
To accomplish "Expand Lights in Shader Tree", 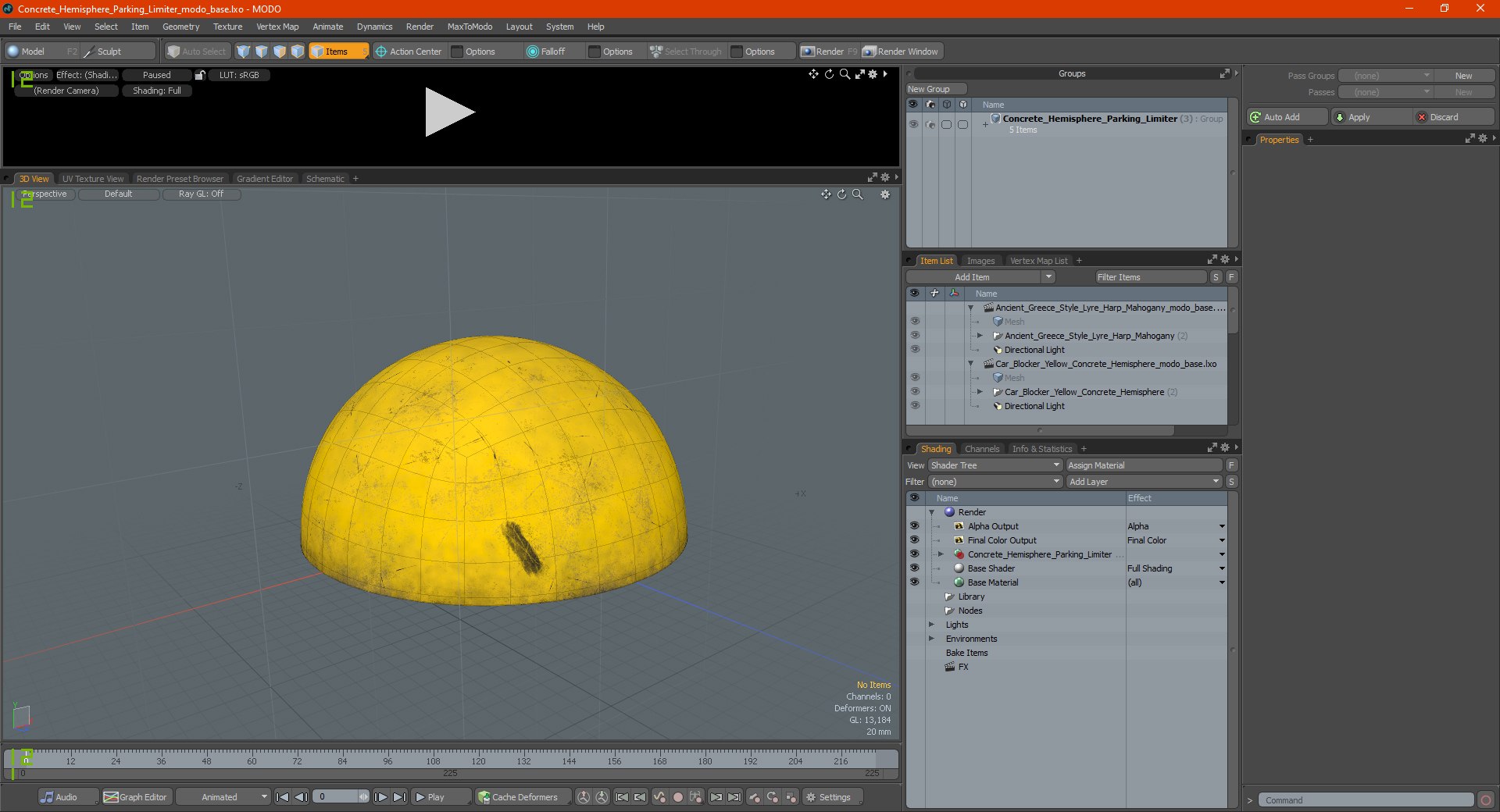I will [x=931, y=625].
